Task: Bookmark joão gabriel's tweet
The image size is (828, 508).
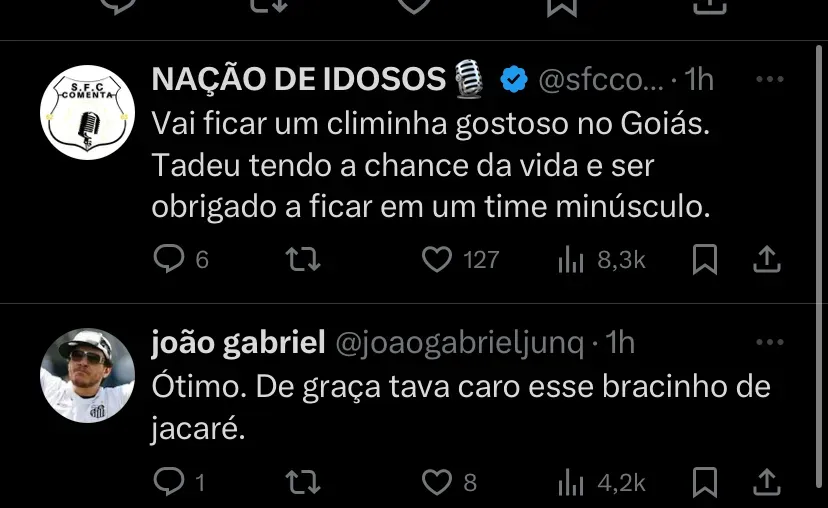Action: click(705, 483)
